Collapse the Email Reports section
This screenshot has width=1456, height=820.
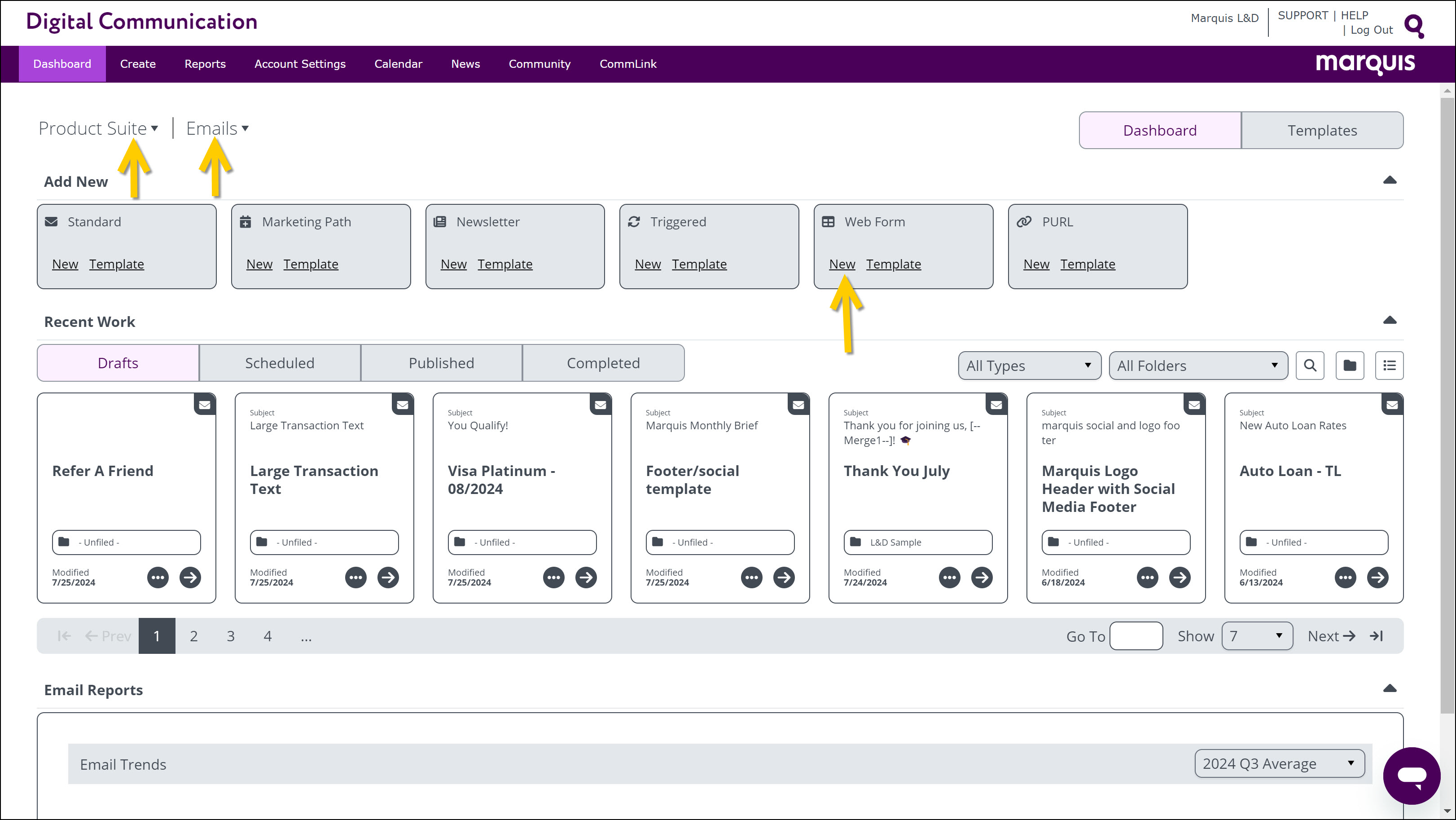click(x=1389, y=689)
